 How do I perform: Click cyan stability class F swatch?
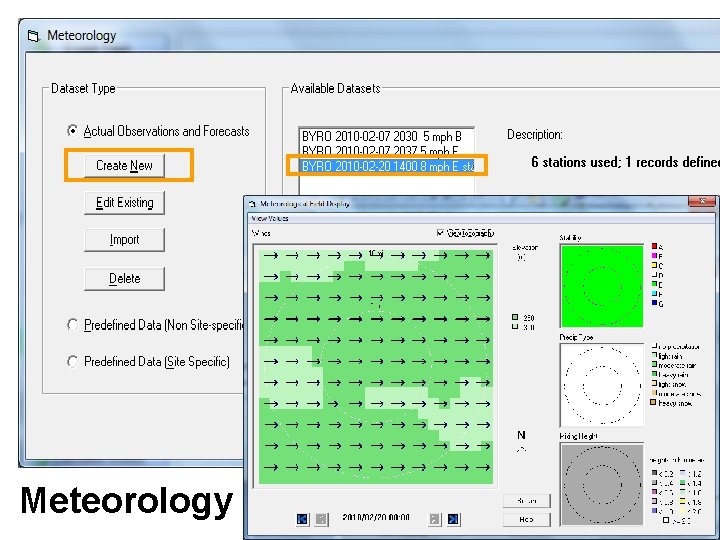pos(655,293)
